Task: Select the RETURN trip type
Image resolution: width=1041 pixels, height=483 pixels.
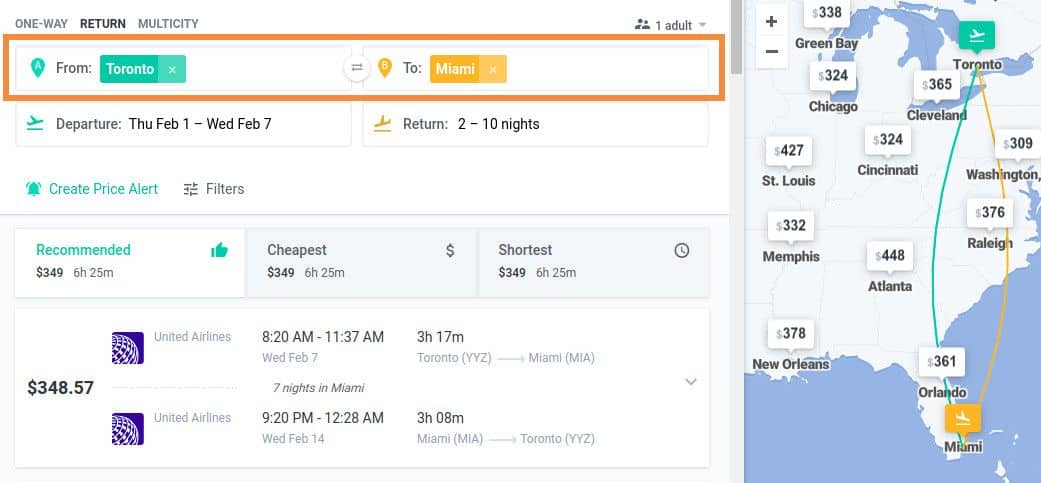Action: coord(103,24)
